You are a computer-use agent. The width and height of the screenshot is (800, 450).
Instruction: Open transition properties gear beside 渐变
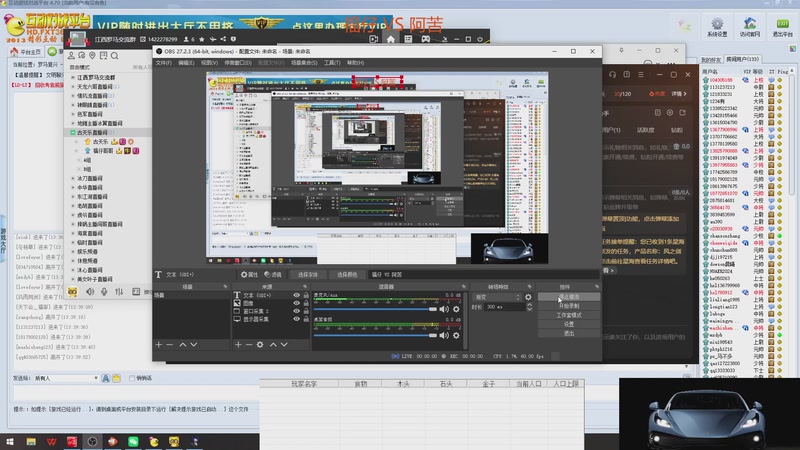(528, 297)
